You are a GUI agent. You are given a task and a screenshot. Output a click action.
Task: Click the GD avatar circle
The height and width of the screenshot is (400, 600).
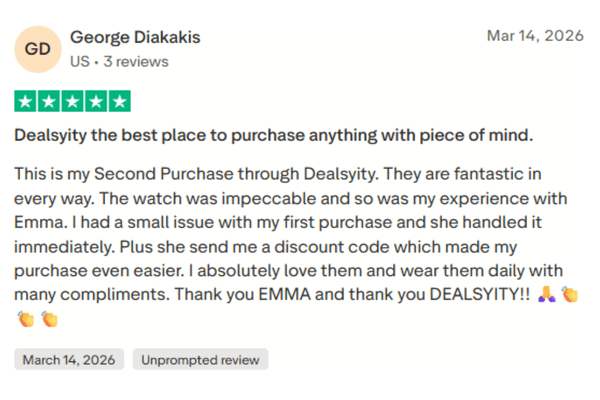coord(37,49)
